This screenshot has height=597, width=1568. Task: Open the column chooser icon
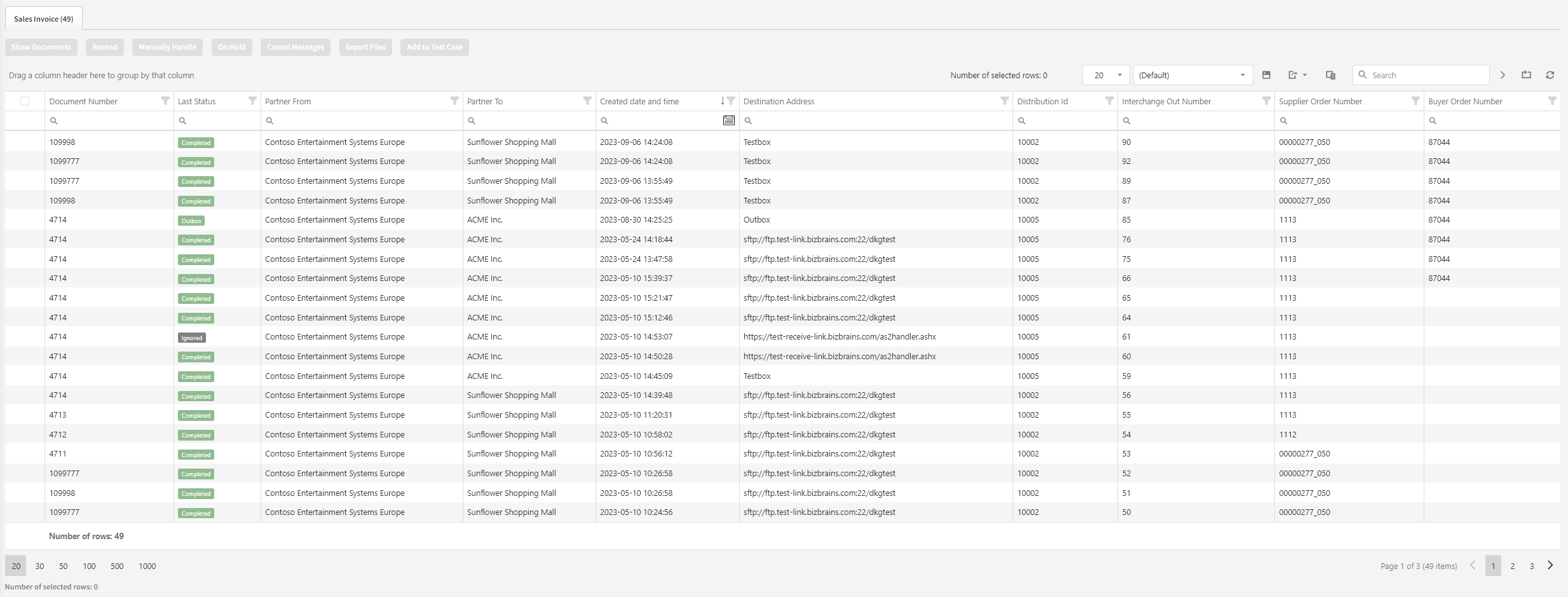coord(1330,75)
